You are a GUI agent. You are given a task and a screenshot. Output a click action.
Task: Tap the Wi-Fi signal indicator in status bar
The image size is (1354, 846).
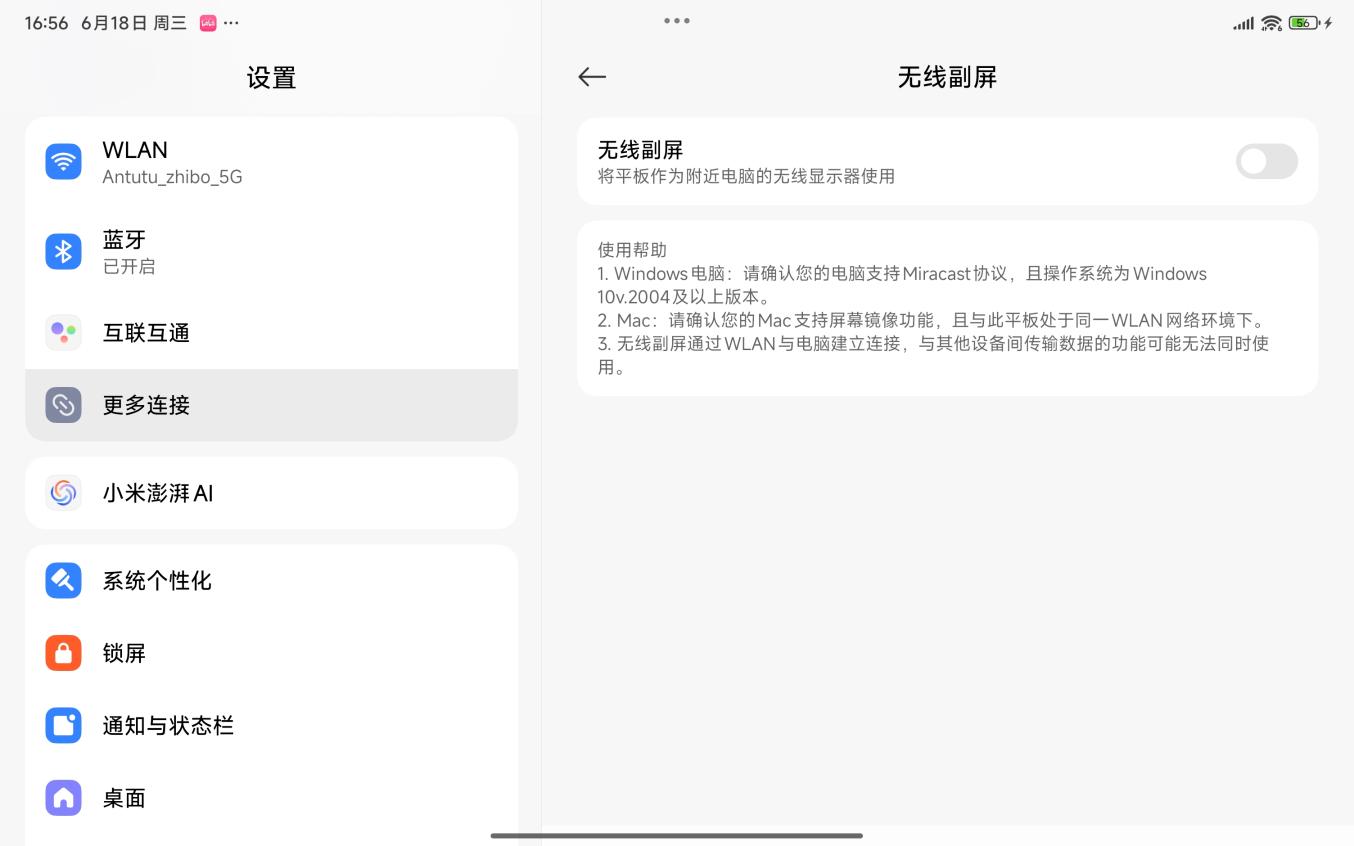(x=1271, y=23)
